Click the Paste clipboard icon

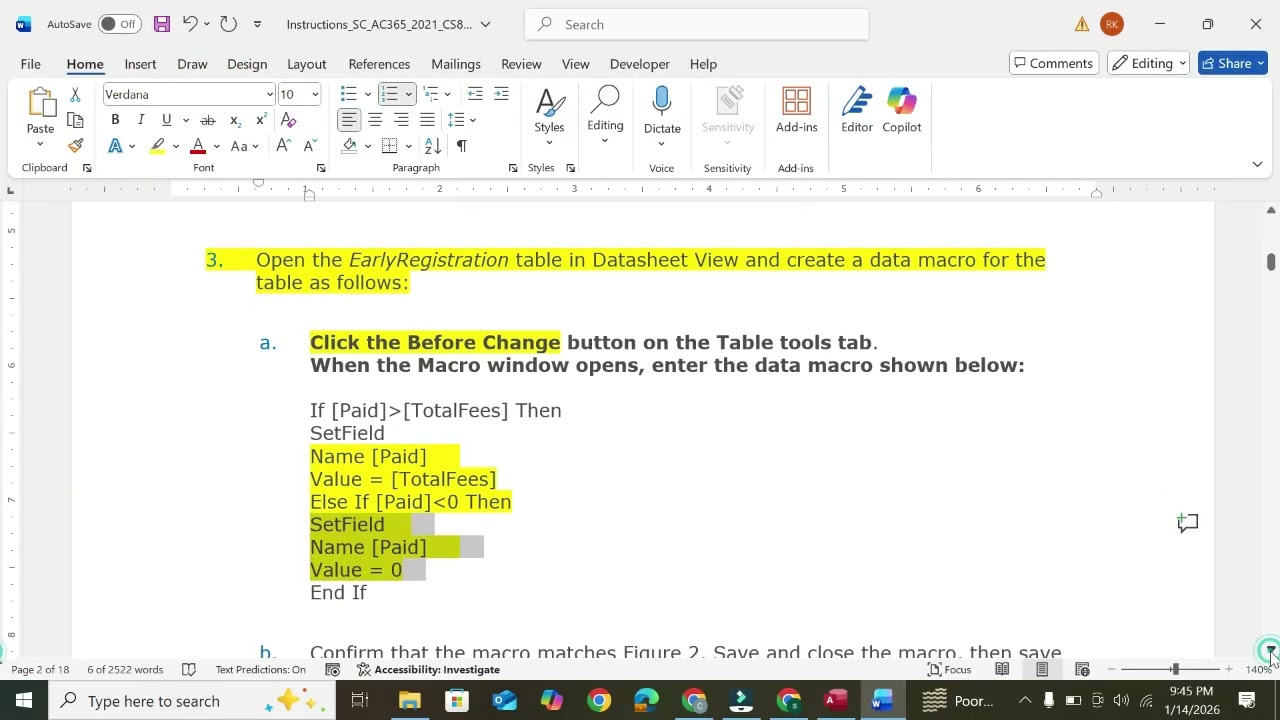41,103
